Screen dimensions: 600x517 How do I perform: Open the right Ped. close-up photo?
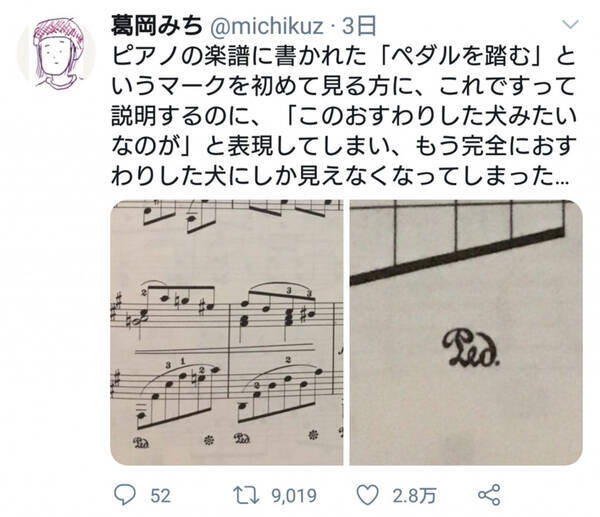click(x=465, y=332)
